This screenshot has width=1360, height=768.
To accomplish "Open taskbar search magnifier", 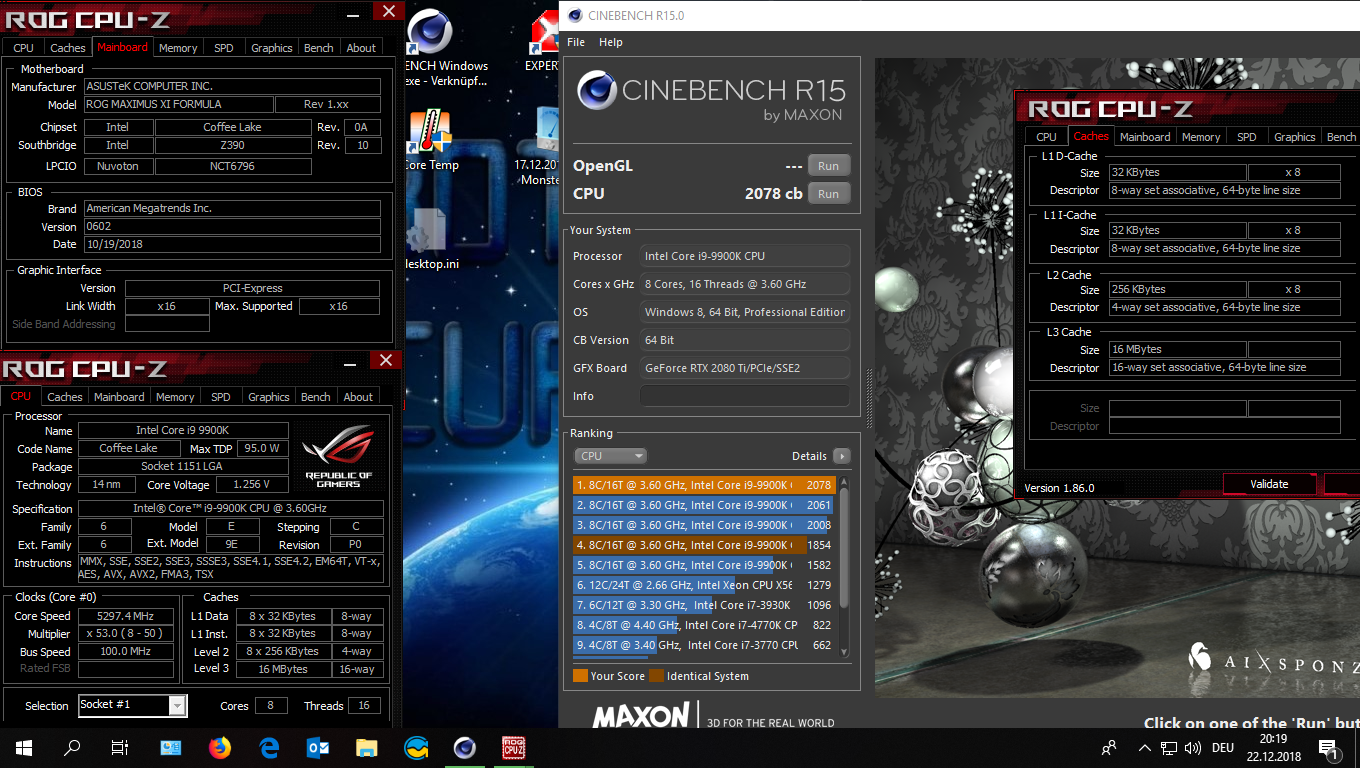I will point(72,747).
